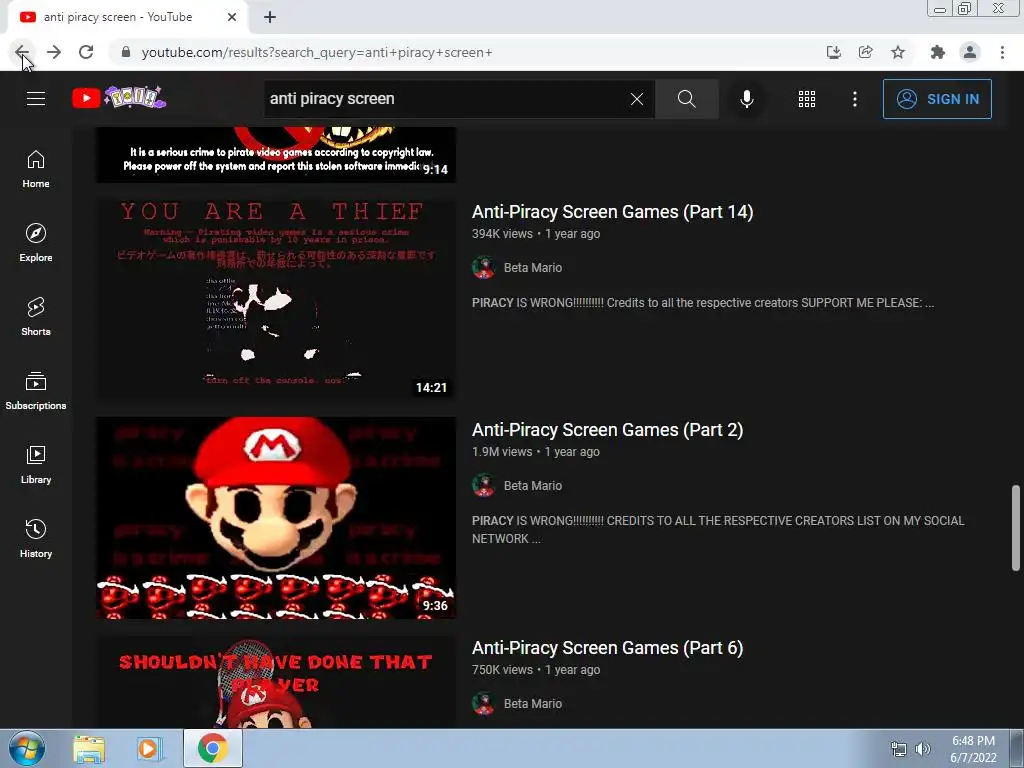Viewport: 1024px width, 768px height.
Task: Click the YouTube logo
Action: coord(119,98)
